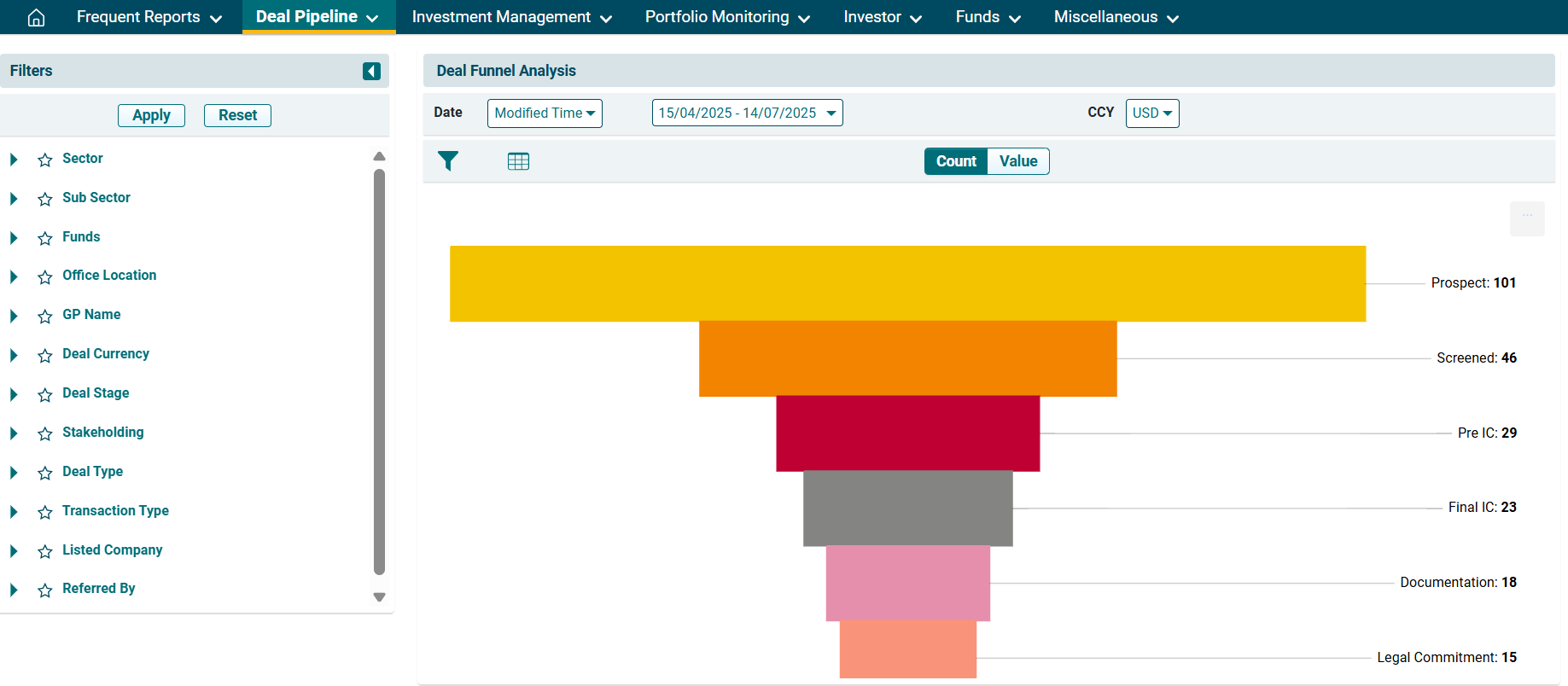Open the chart options ellipsis menu
The width and height of the screenshot is (1568, 686).
coord(1527,218)
